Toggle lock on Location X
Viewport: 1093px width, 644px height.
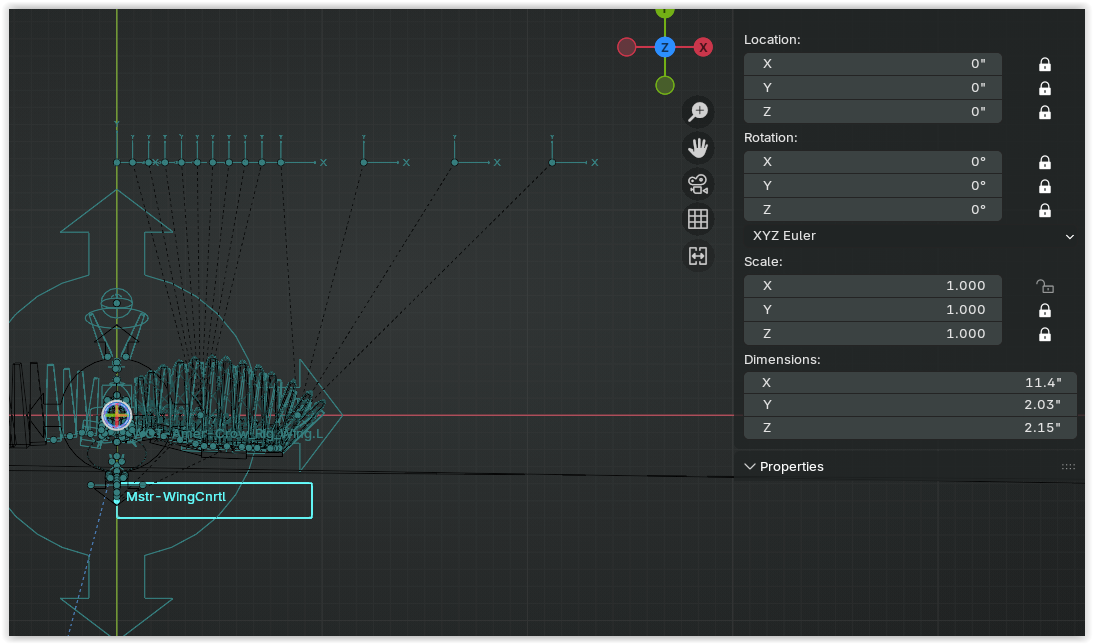point(1044,64)
